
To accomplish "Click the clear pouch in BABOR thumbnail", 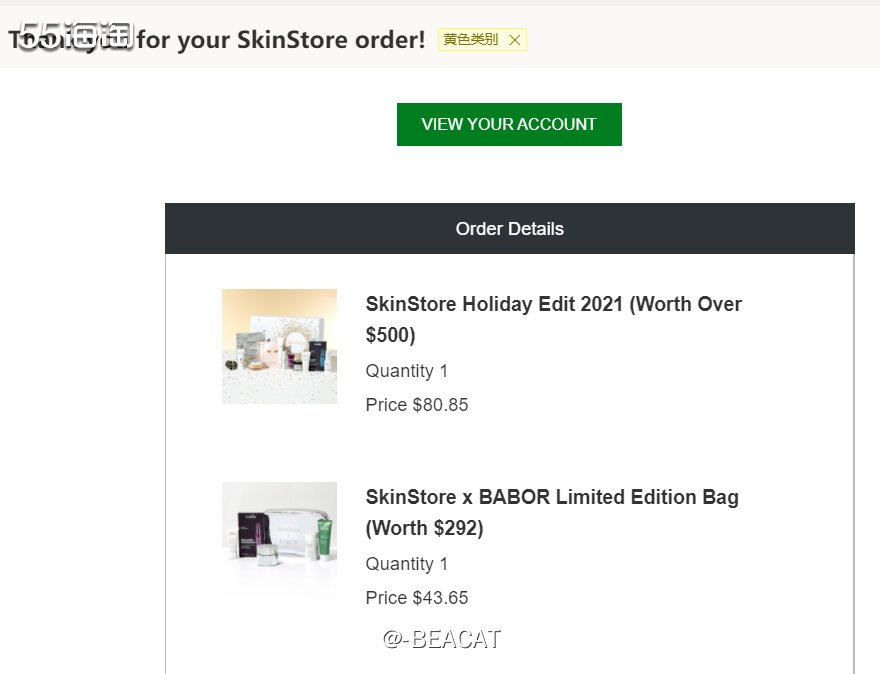I will coord(296,529).
